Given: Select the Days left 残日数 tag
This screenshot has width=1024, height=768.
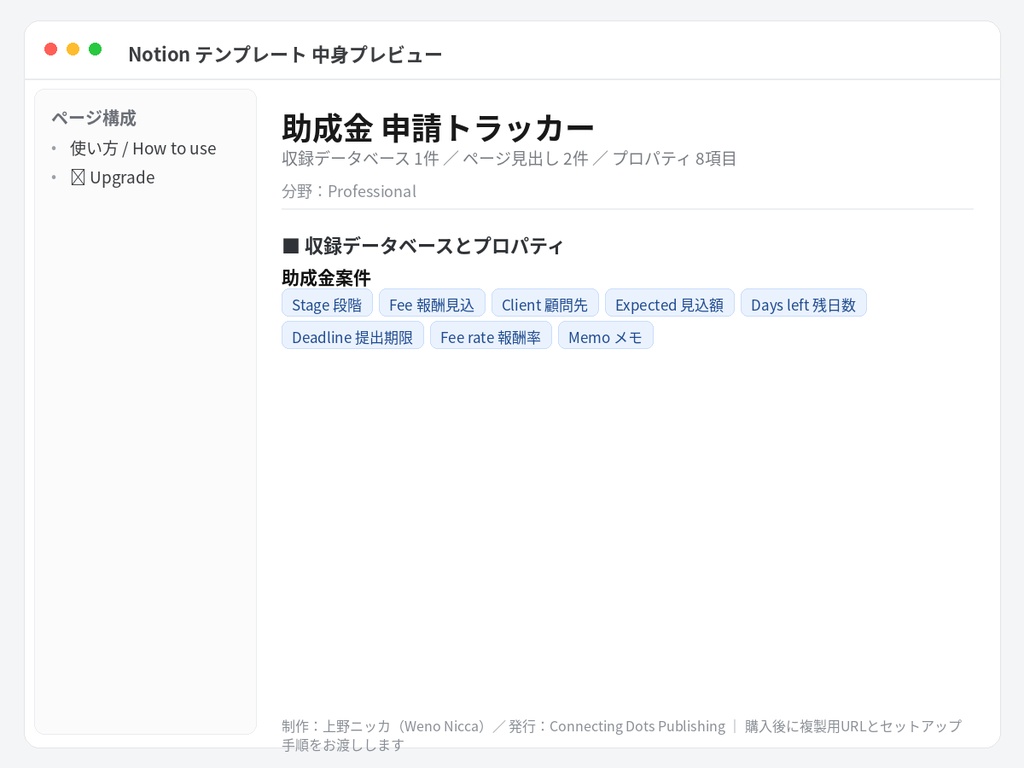Looking at the screenshot, I should click(x=803, y=305).
